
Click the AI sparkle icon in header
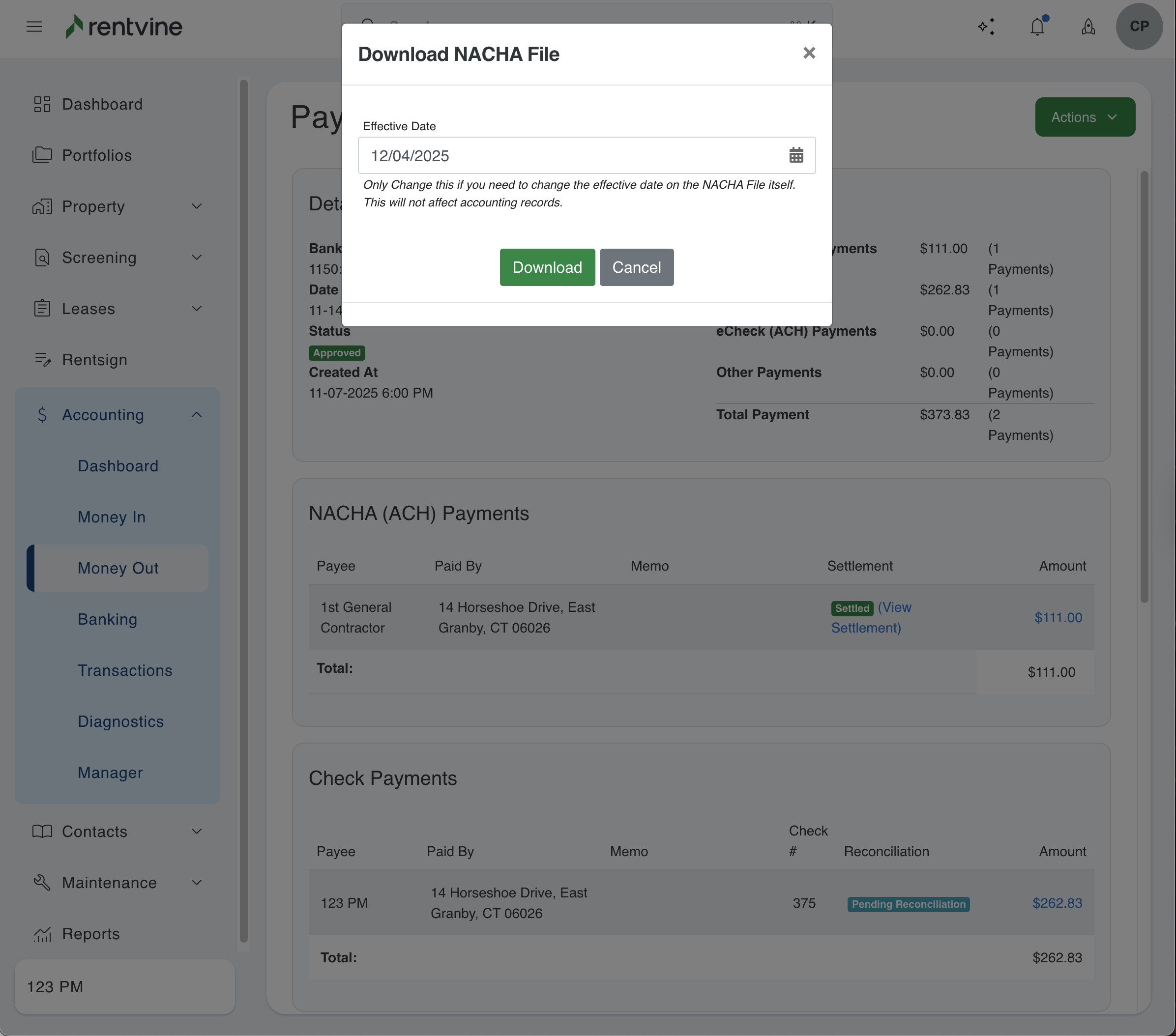pos(986,27)
